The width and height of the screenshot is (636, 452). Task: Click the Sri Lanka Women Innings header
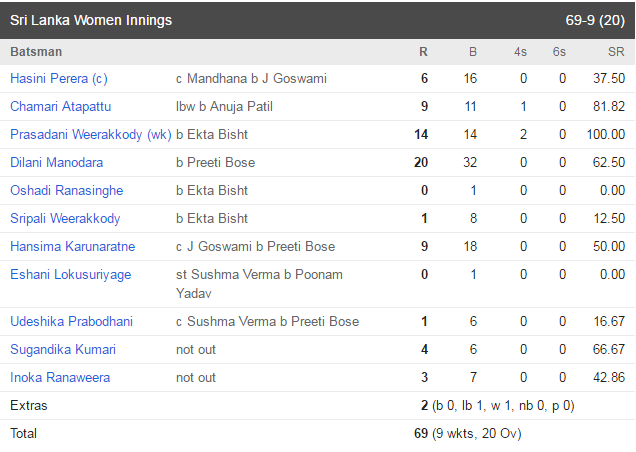(91, 20)
